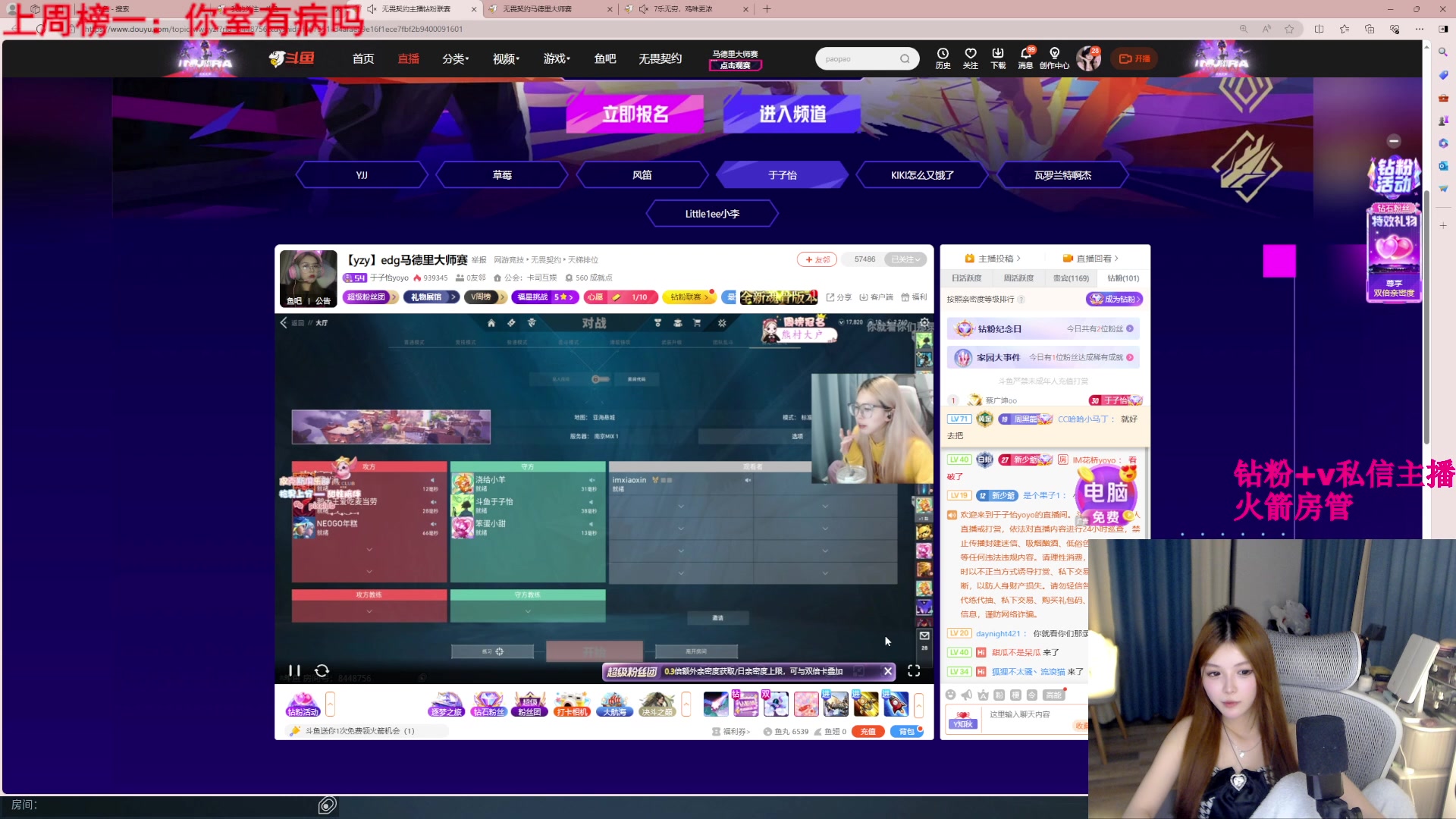Click the search magnifier in paopao box
1456x819 pixels.
coord(905,58)
